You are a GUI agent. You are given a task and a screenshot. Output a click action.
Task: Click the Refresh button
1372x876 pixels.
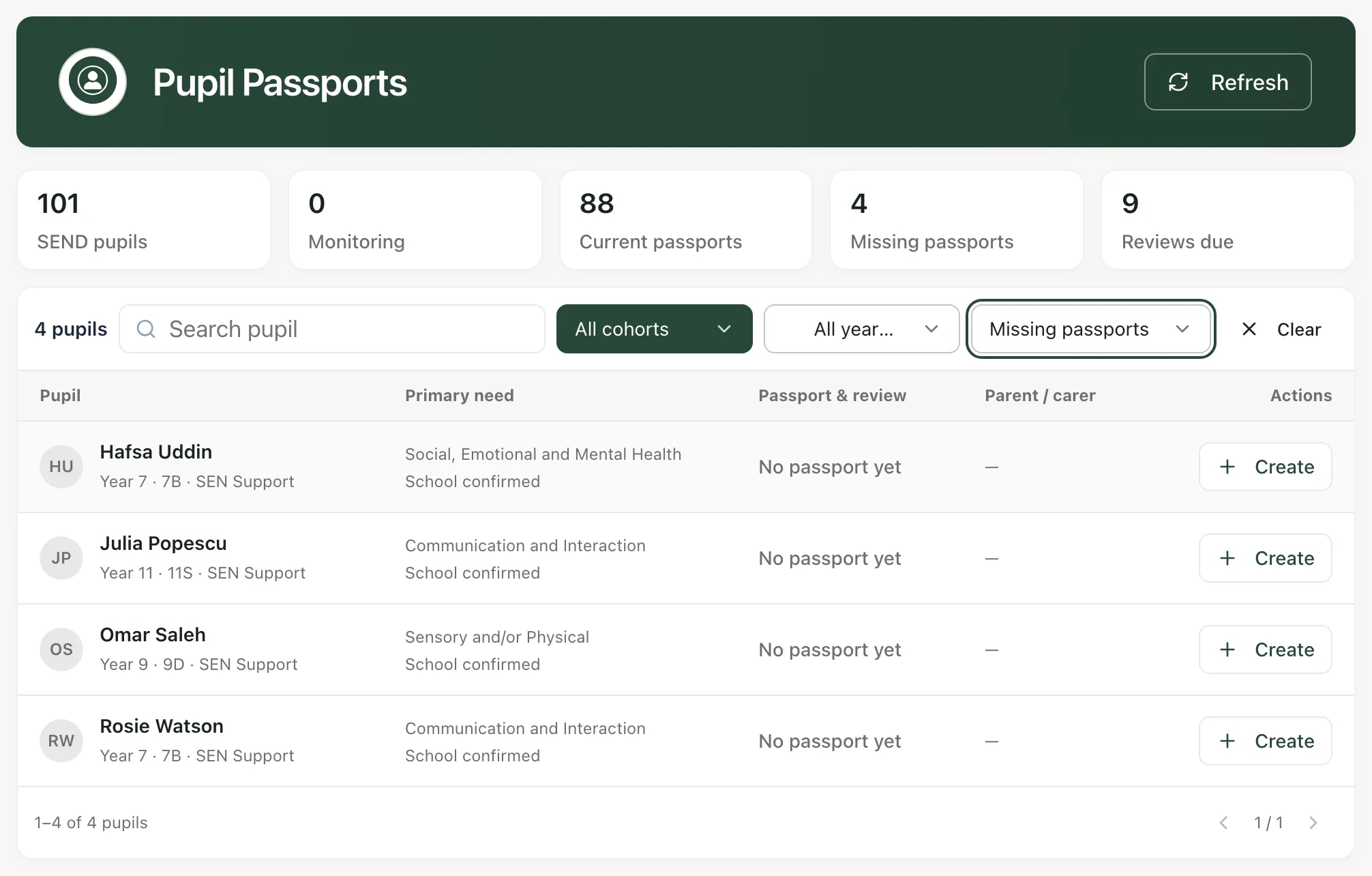pos(1227,82)
